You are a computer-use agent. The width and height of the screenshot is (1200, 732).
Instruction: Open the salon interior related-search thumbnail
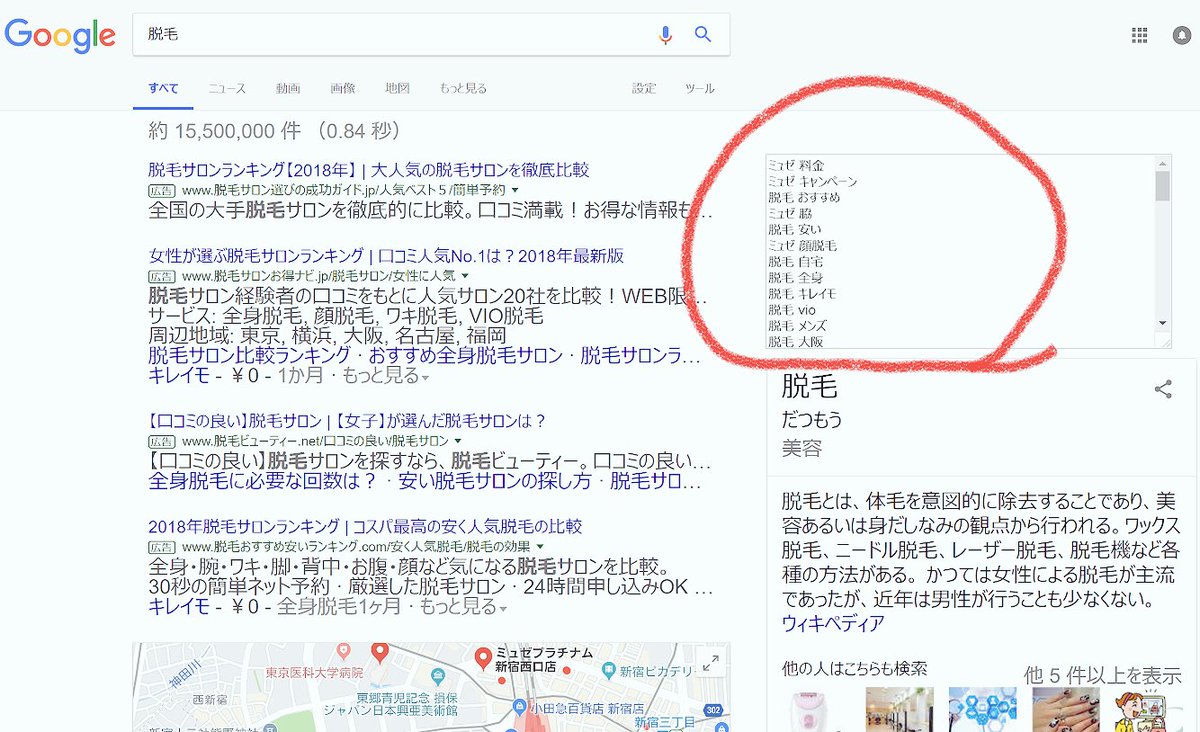pos(899,709)
